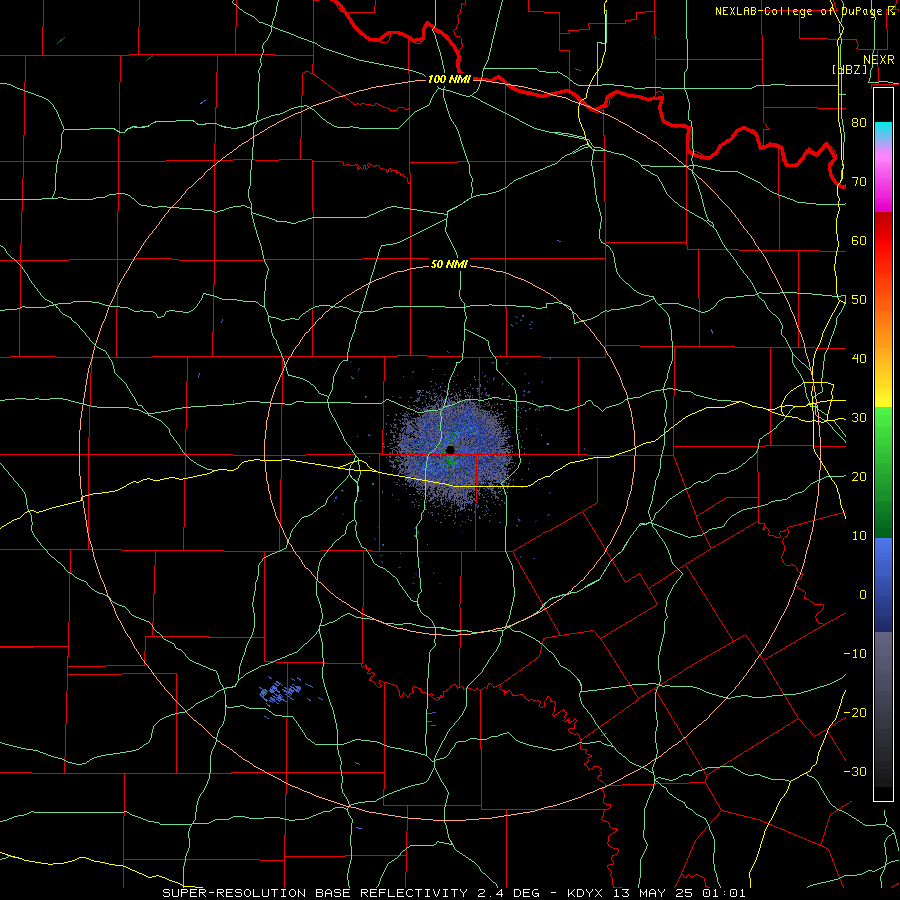Click the 0 value on the dBZ scale
The width and height of the screenshot is (900, 900).
(863, 595)
